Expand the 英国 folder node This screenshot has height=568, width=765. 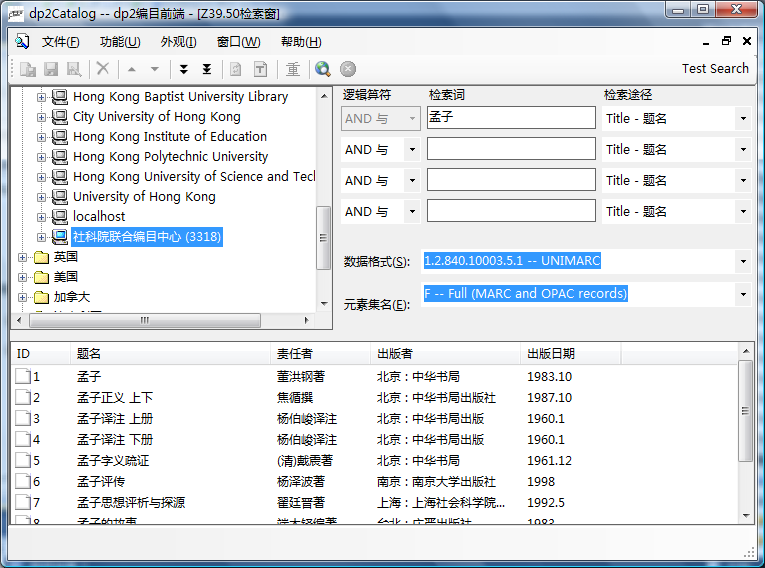click(23, 257)
